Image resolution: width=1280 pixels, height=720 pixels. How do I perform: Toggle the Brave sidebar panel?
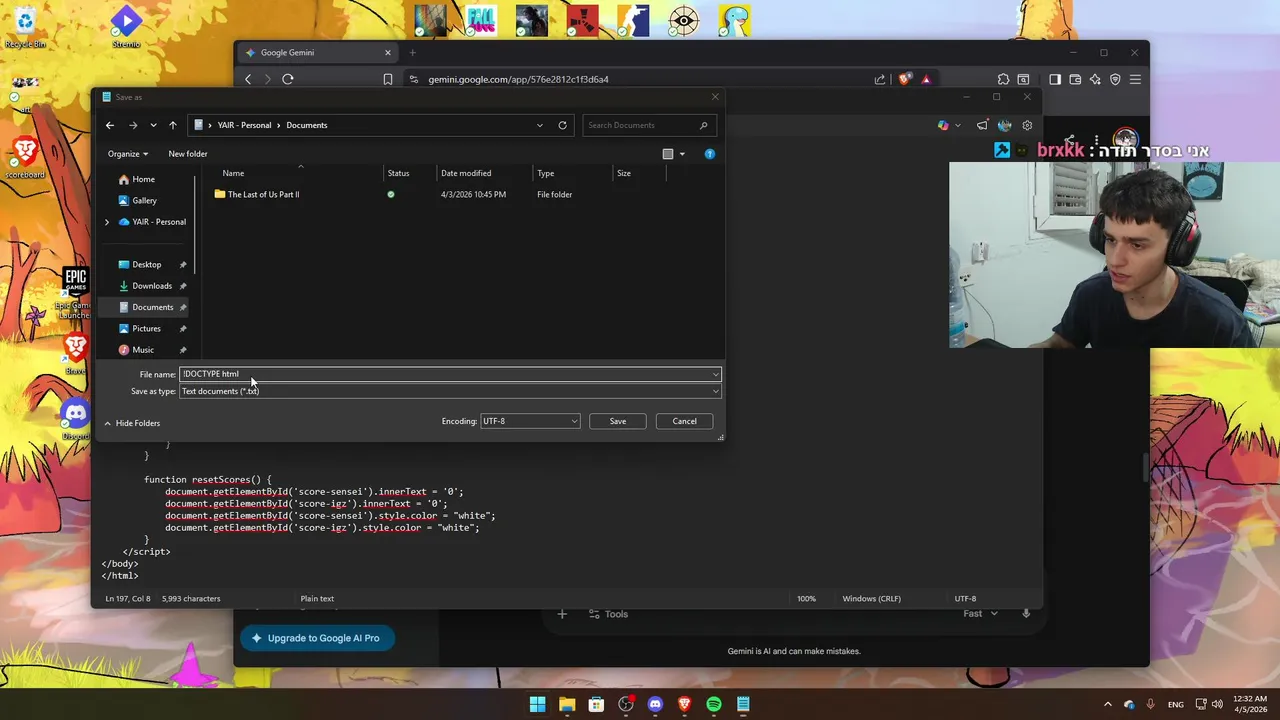click(1055, 79)
